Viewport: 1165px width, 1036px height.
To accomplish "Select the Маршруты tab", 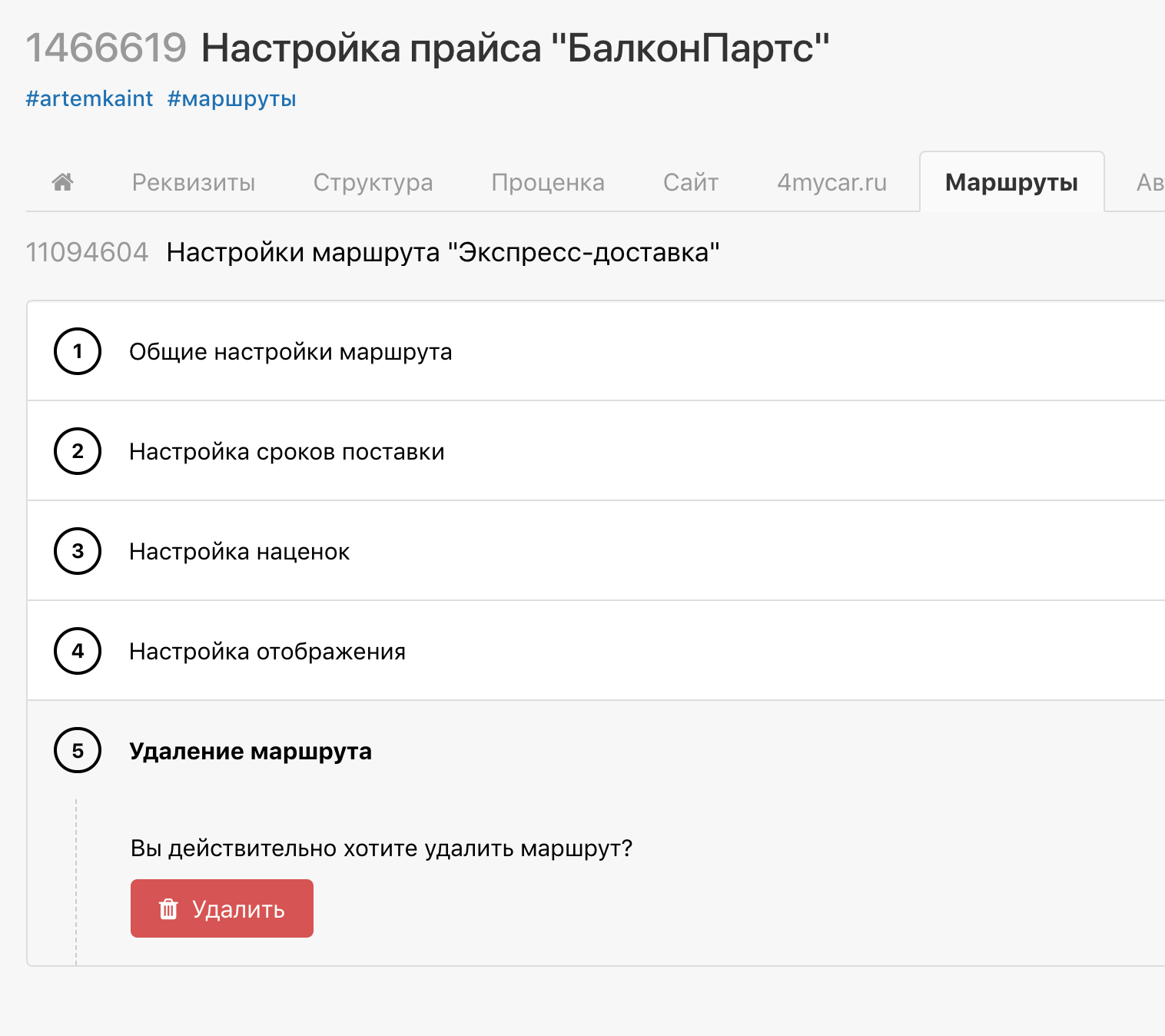I will (x=1011, y=182).
